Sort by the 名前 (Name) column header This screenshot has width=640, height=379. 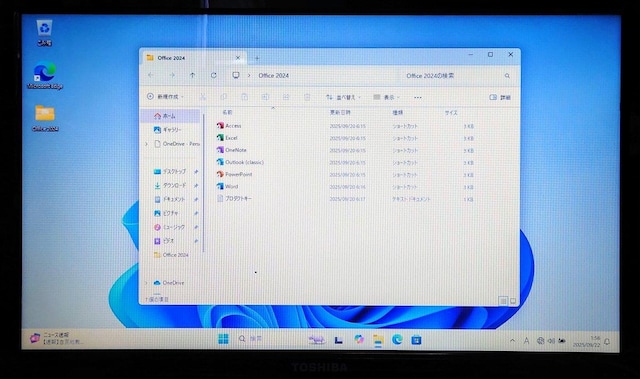[227, 112]
